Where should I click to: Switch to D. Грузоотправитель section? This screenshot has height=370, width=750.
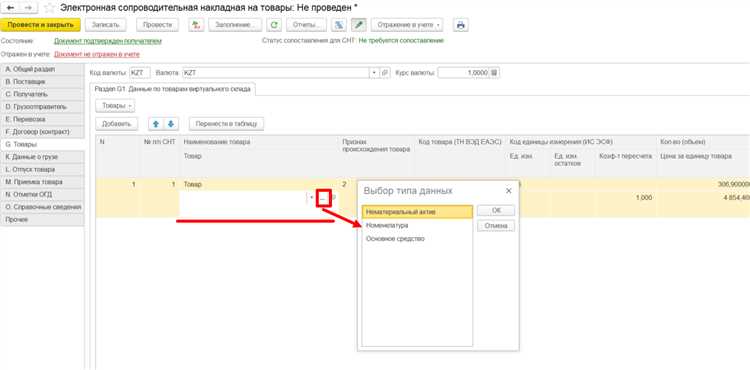(x=42, y=107)
